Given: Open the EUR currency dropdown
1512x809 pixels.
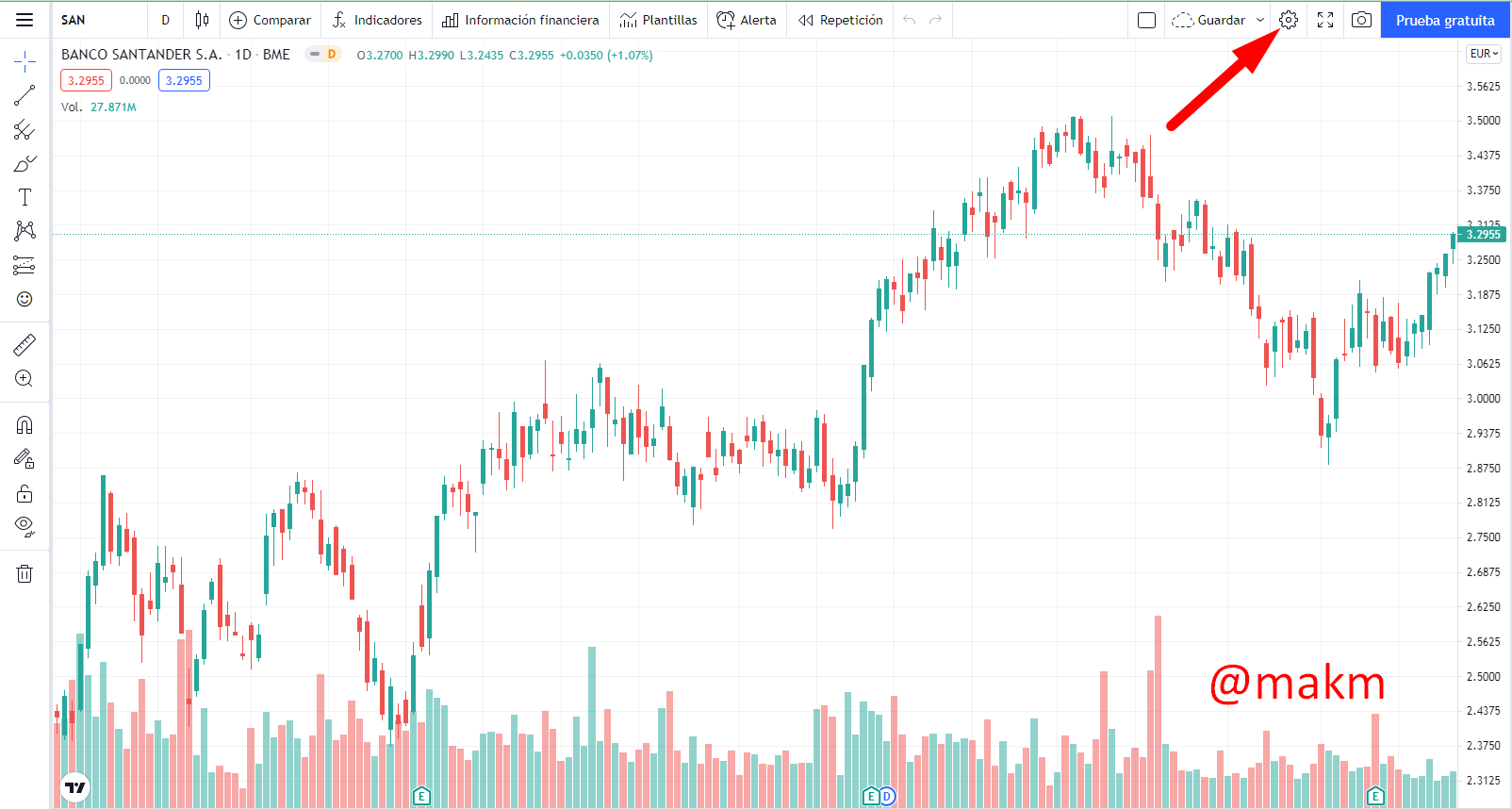Looking at the screenshot, I should tap(1484, 54).
